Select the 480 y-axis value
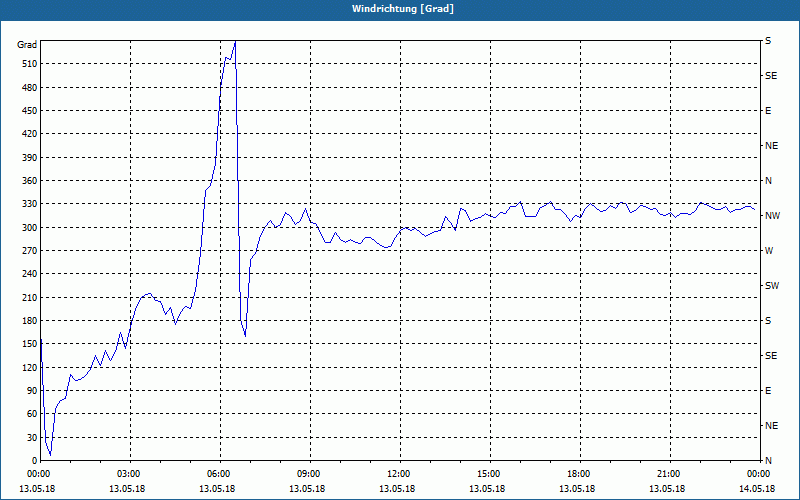 pyautogui.click(x=29, y=87)
